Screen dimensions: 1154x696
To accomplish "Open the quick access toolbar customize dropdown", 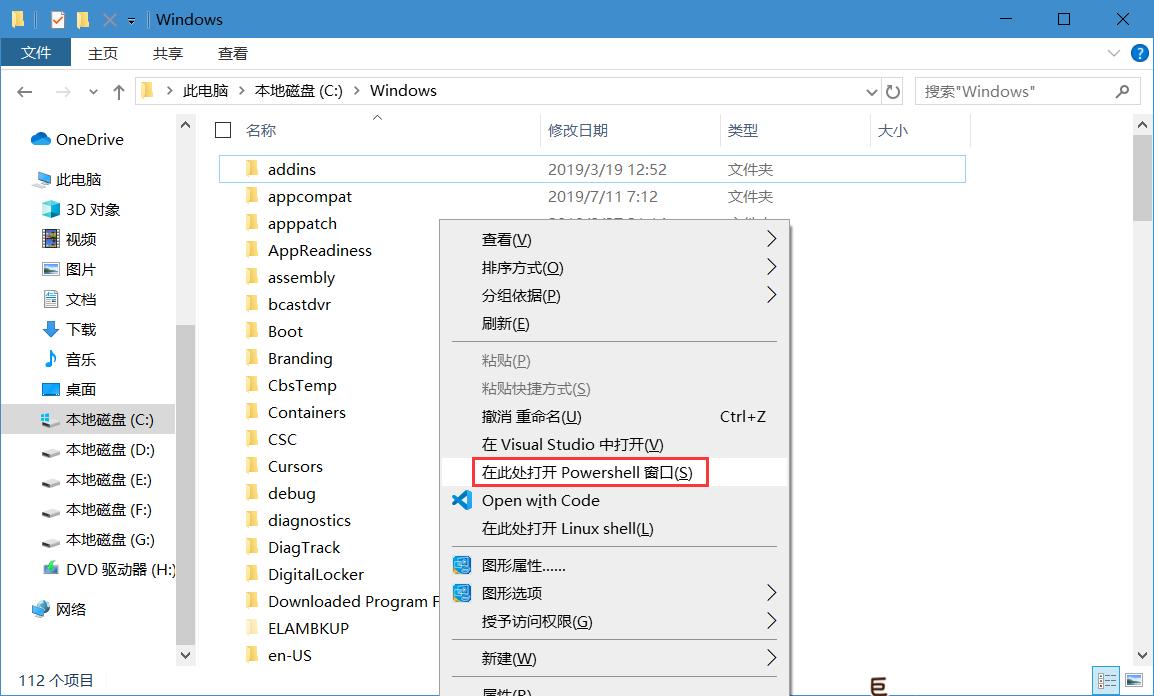I will pos(131,19).
